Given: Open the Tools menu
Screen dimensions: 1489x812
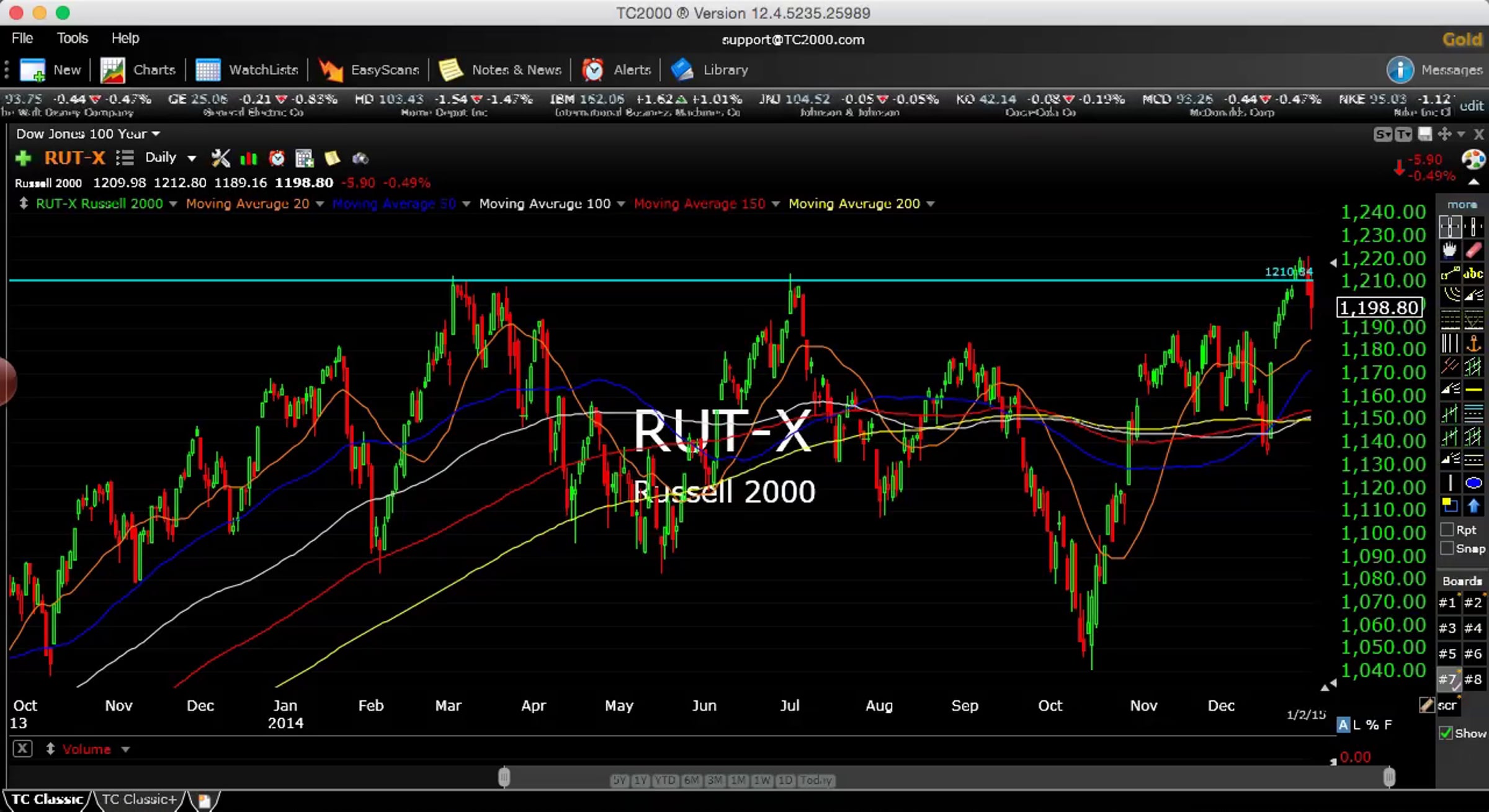Looking at the screenshot, I should (73, 38).
